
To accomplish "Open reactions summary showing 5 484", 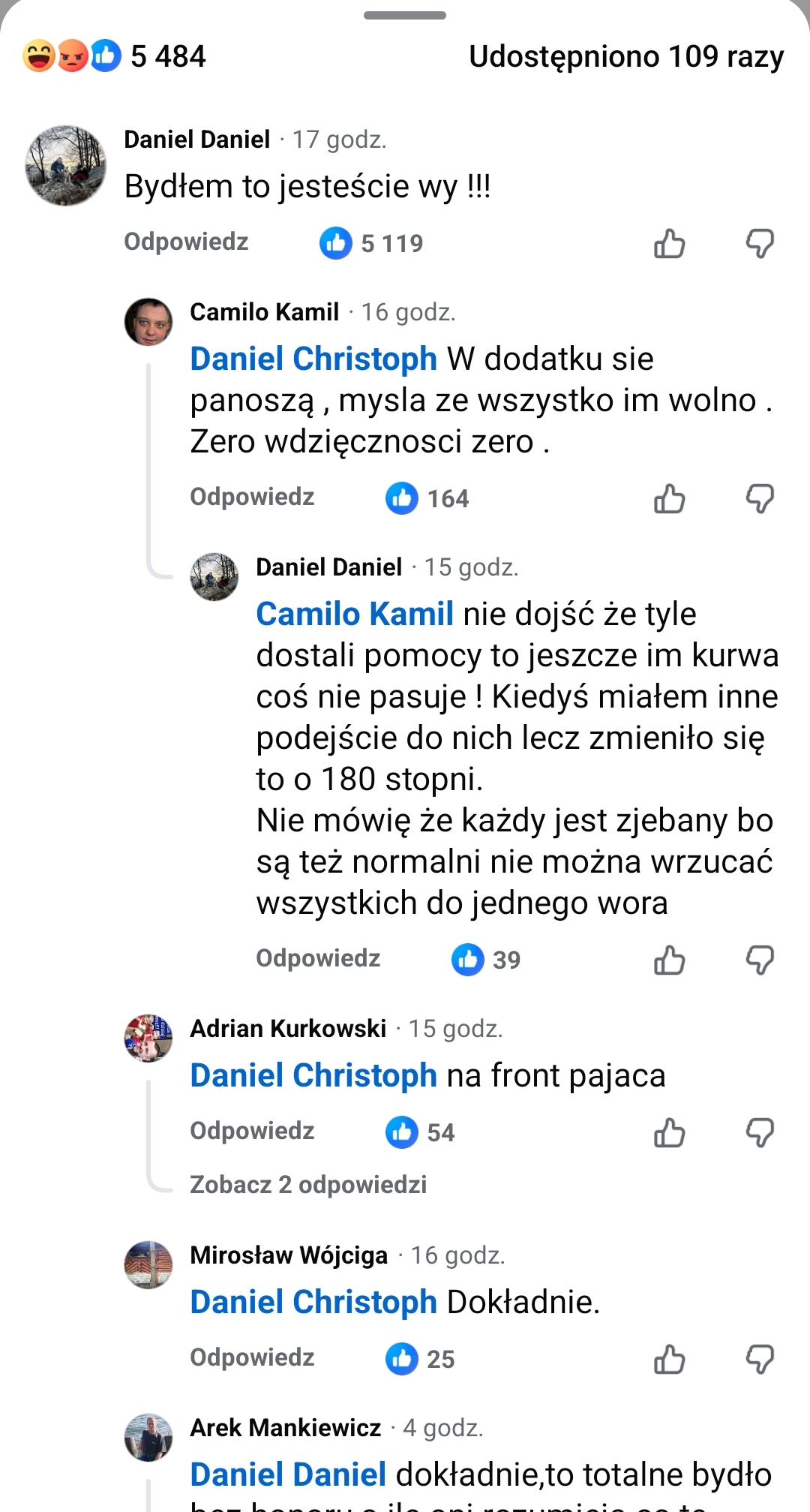I will 114,56.
